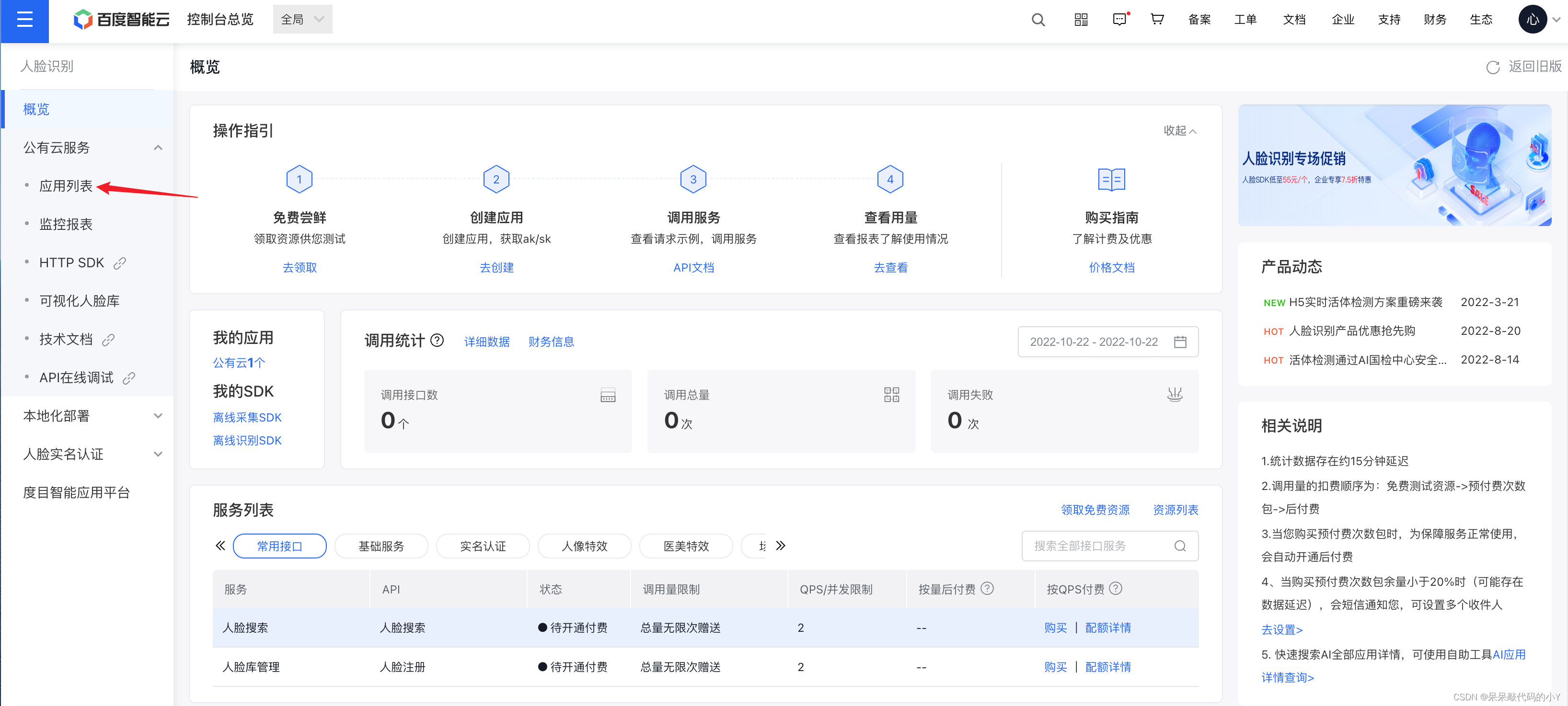Viewport: 1568px width, 706px height.
Task: Click the 购买指南 book icon
Action: 1111,180
